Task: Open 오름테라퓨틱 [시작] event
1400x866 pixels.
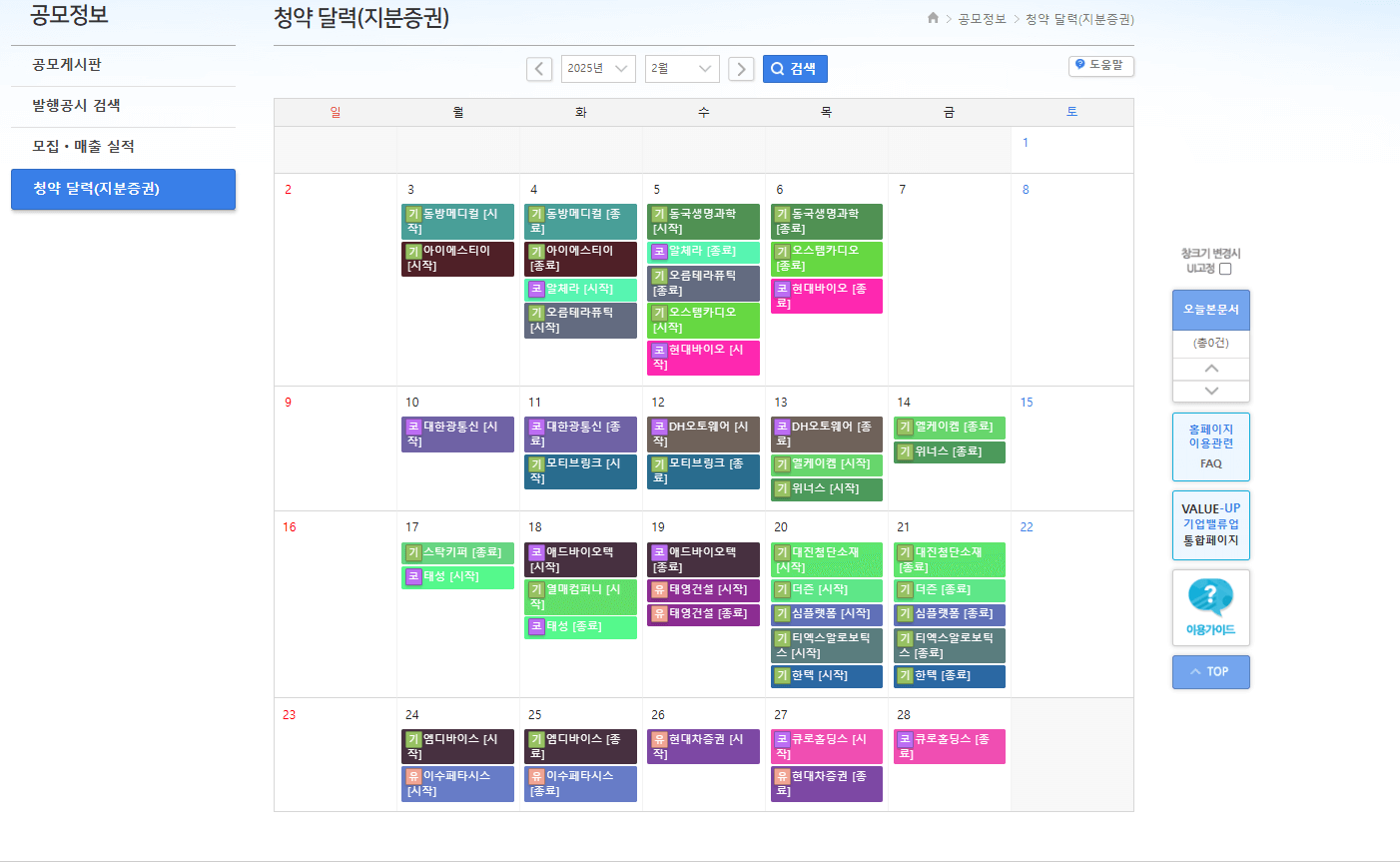Action: tap(580, 321)
